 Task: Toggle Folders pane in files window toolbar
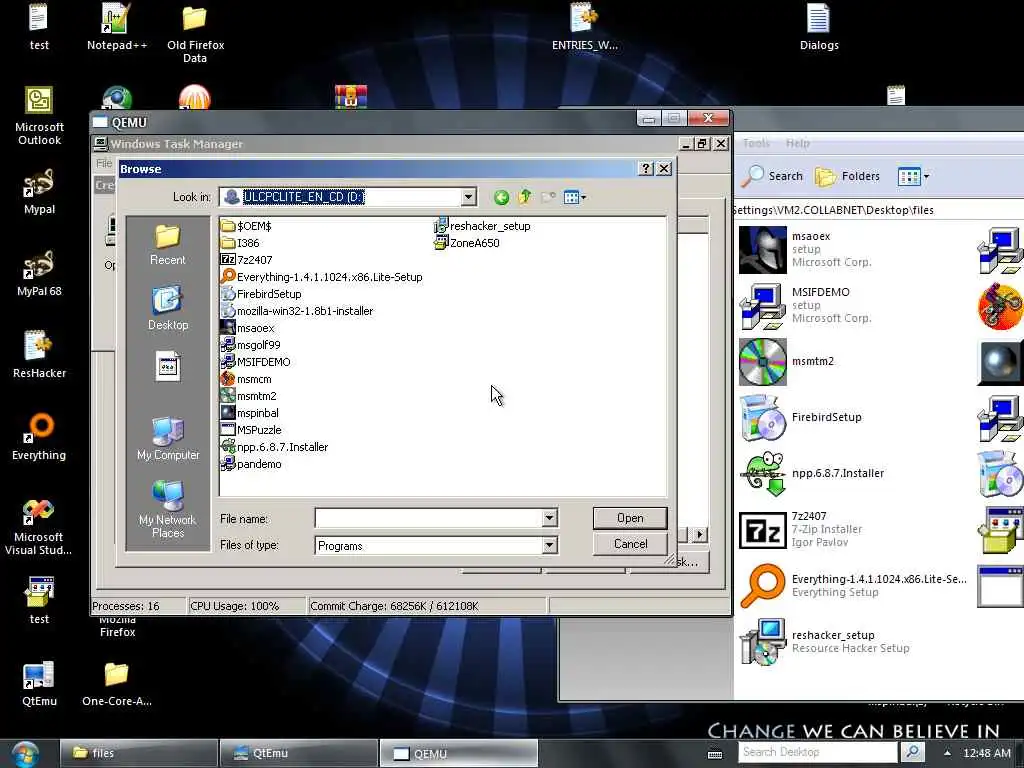(x=848, y=176)
